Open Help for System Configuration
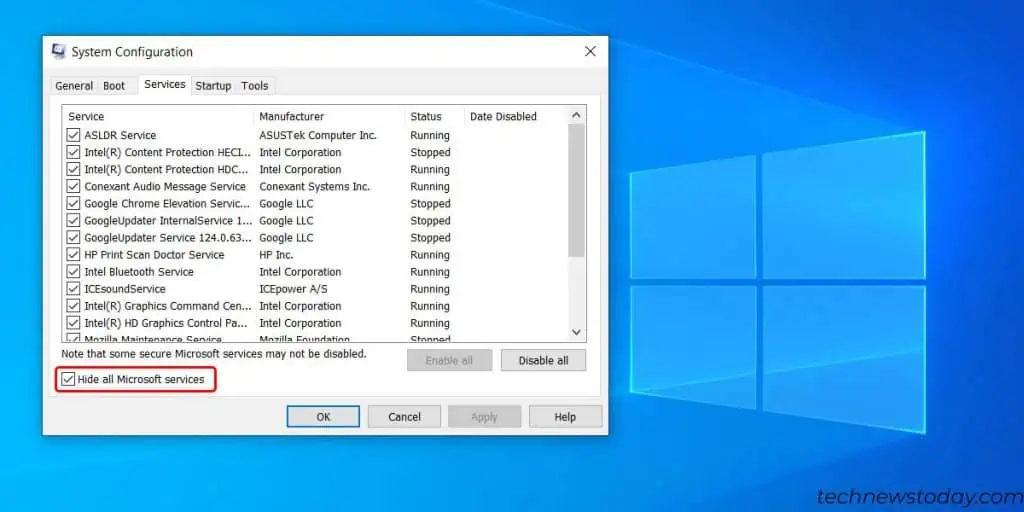The image size is (1024, 512). [566, 417]
